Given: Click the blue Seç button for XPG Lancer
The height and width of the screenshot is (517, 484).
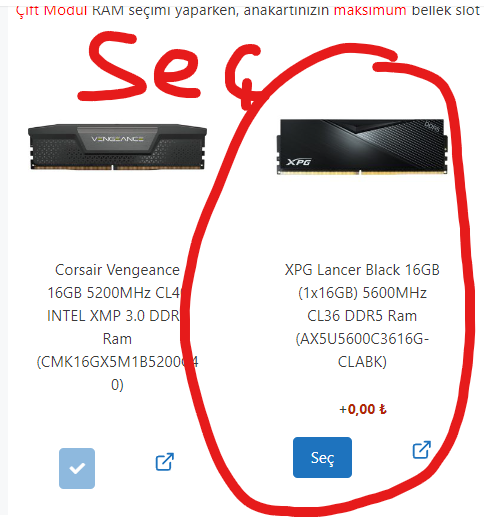Looking at the screenshot, I should tap(322, 457).
